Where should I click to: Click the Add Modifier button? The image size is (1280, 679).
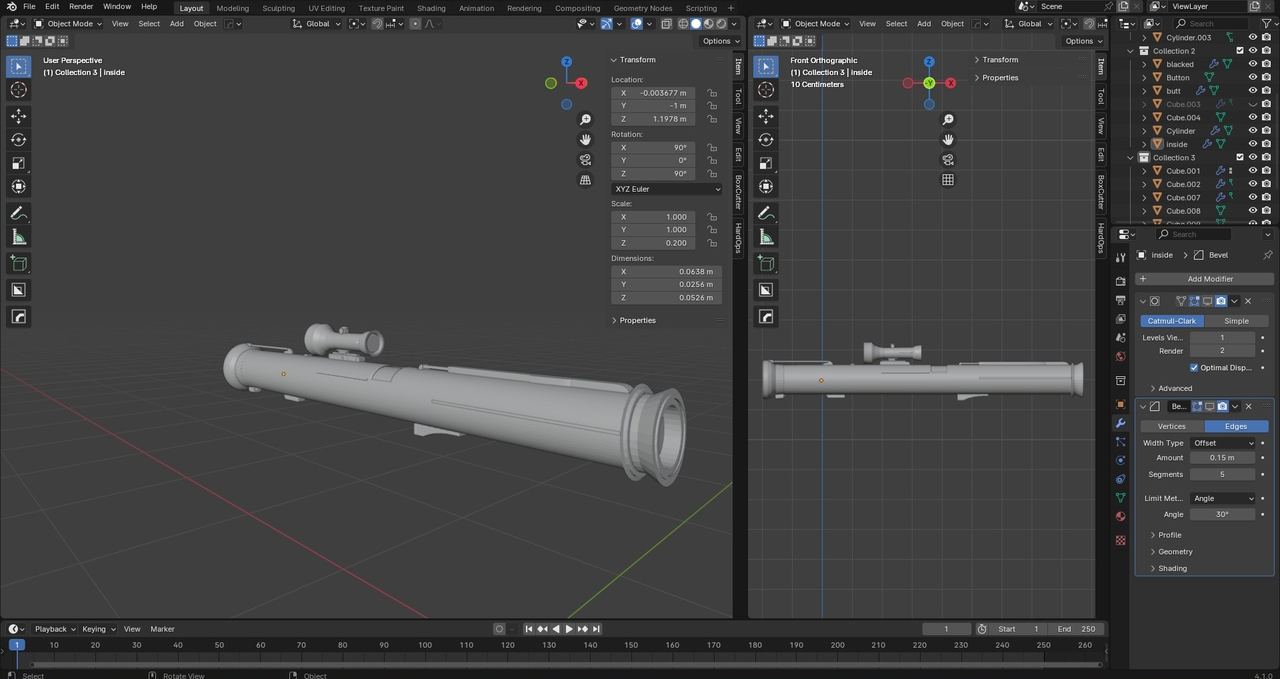[x=1210, y=279]
